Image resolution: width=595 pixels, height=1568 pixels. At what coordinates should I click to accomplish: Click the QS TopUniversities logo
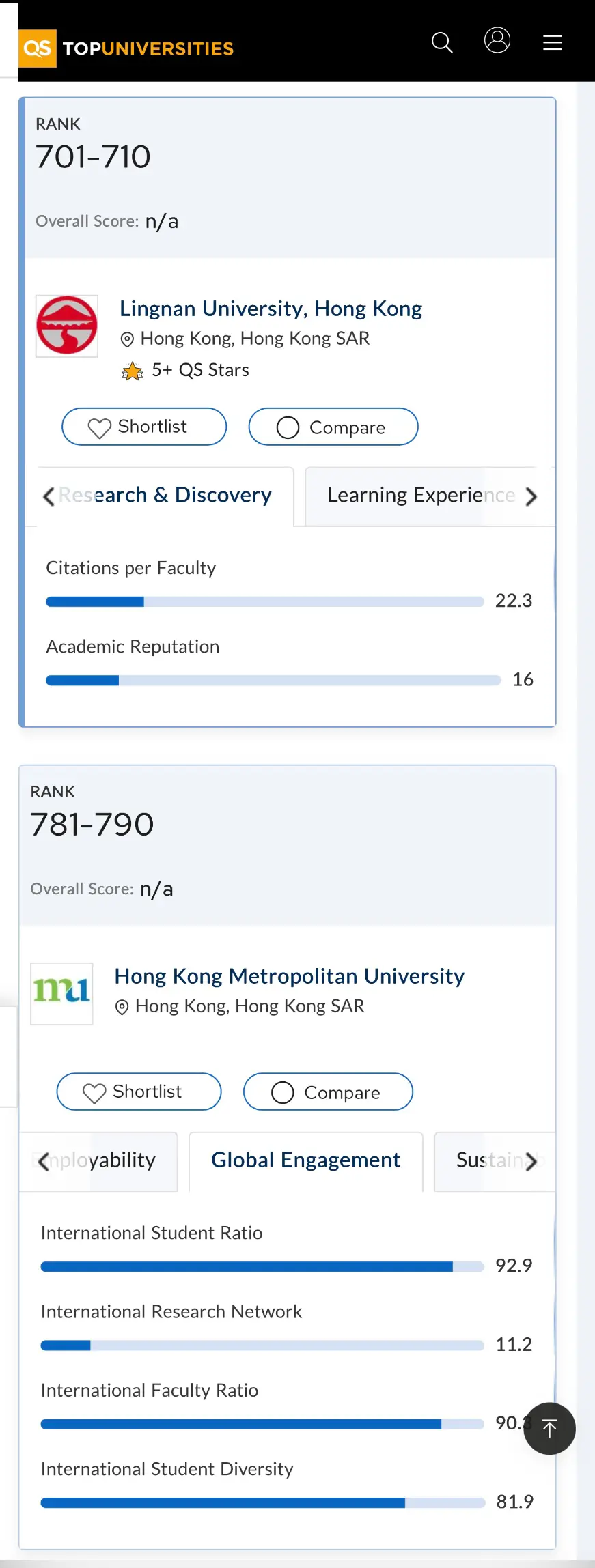click(126, 48)
